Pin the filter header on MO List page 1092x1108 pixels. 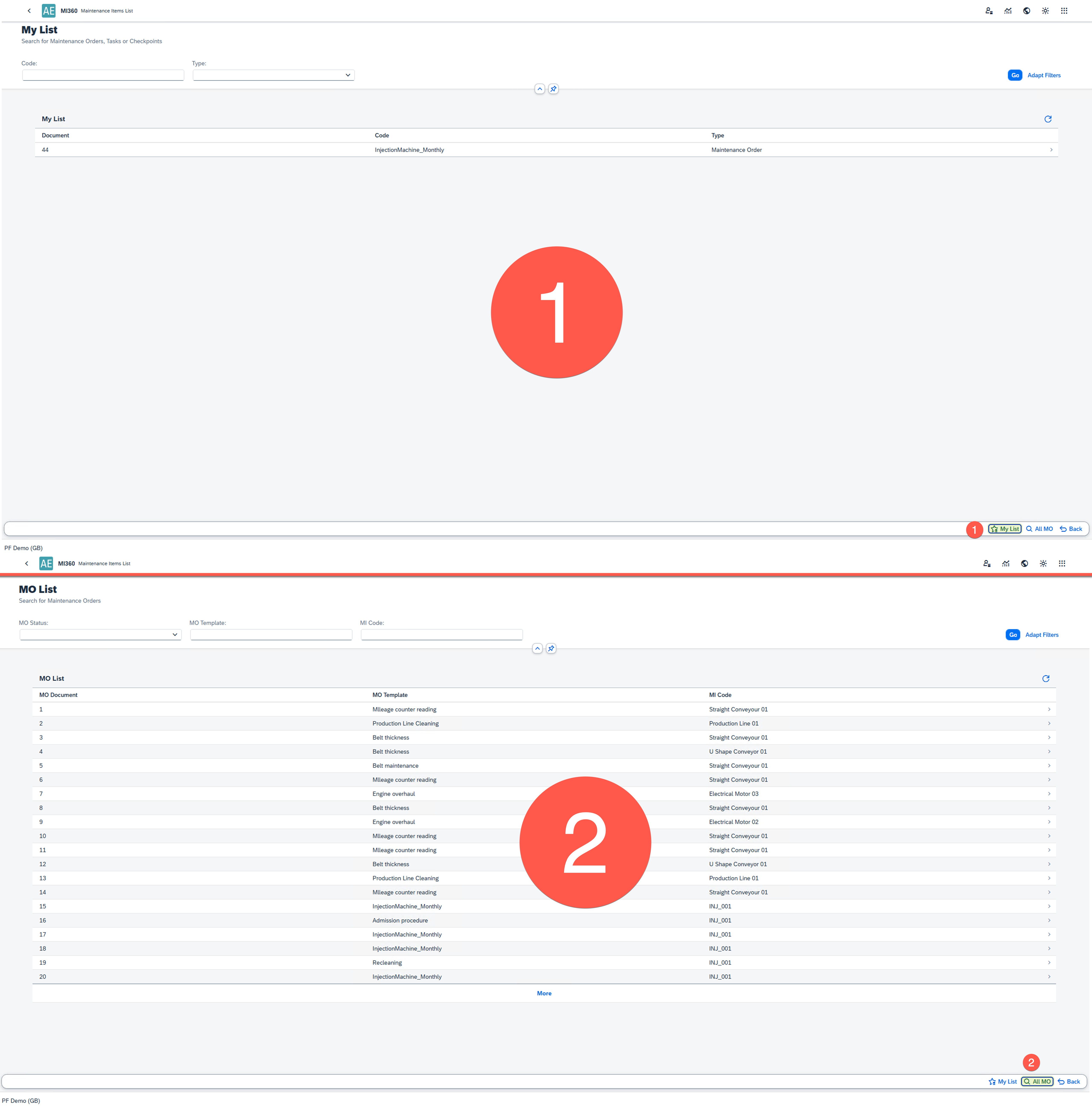click(551, 649)
